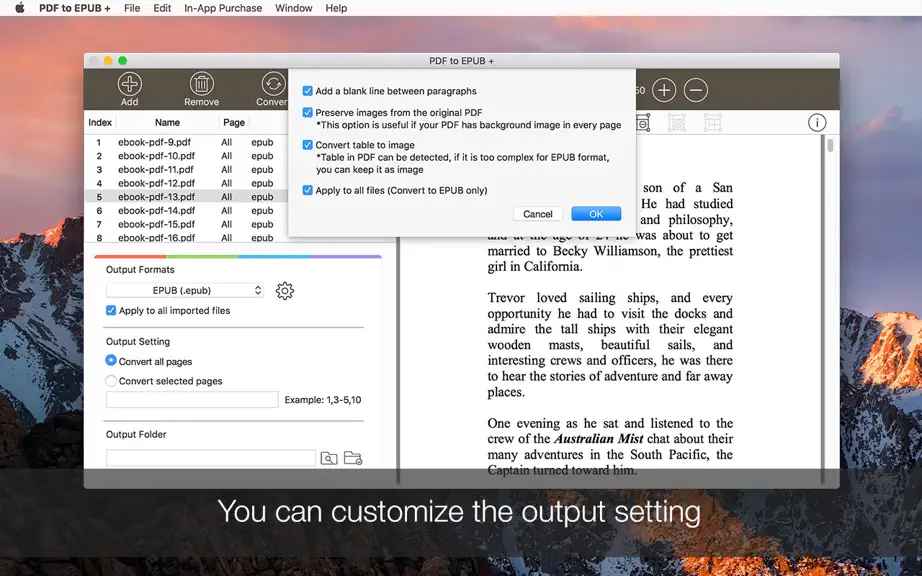Click the Cancel button in dialog
The height and width of the screenshot is (576, 922).
pos(537,214)
